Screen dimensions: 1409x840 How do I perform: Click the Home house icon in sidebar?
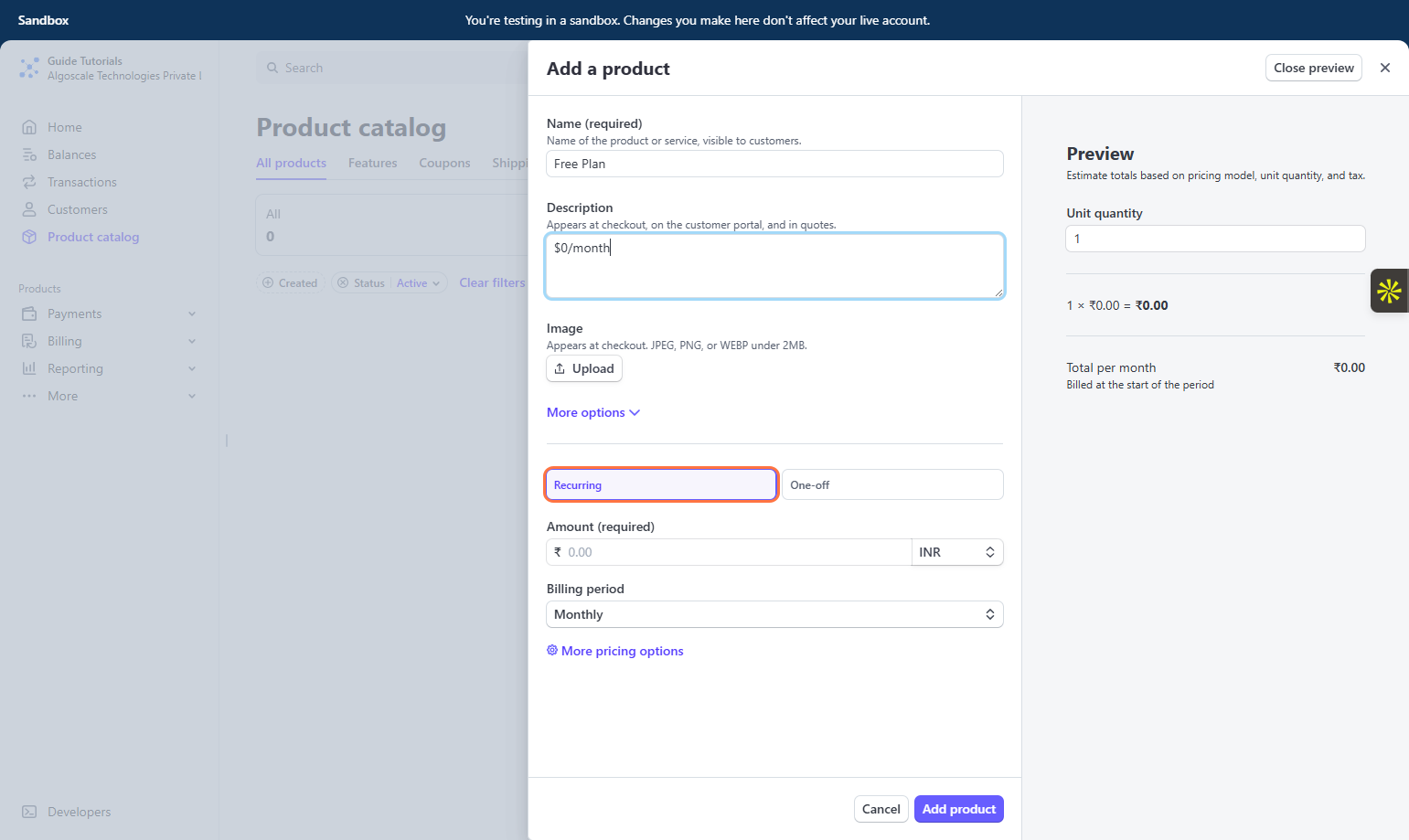[x=29, y=127]
